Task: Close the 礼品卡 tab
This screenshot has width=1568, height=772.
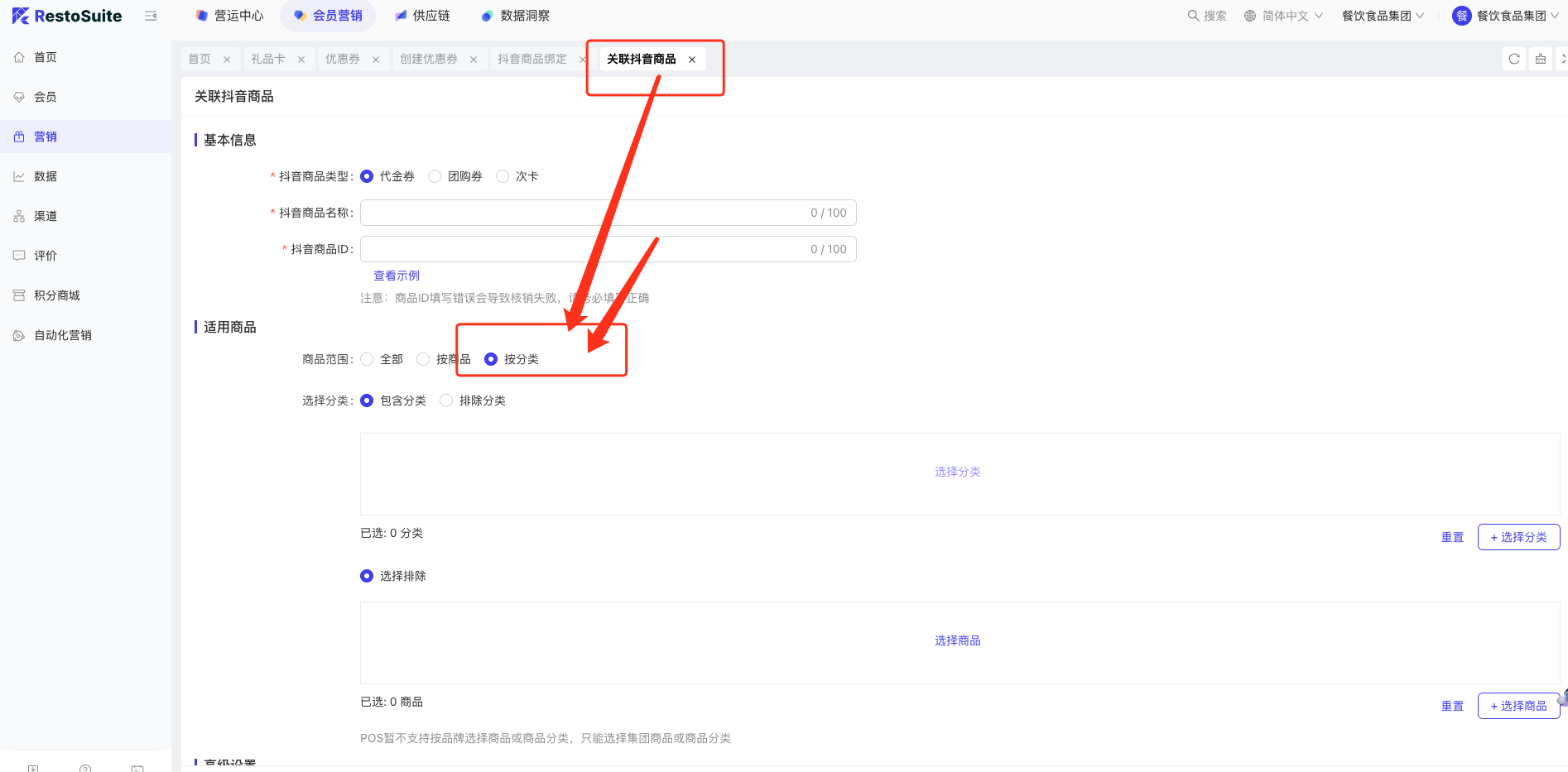Action: (301, 60)
